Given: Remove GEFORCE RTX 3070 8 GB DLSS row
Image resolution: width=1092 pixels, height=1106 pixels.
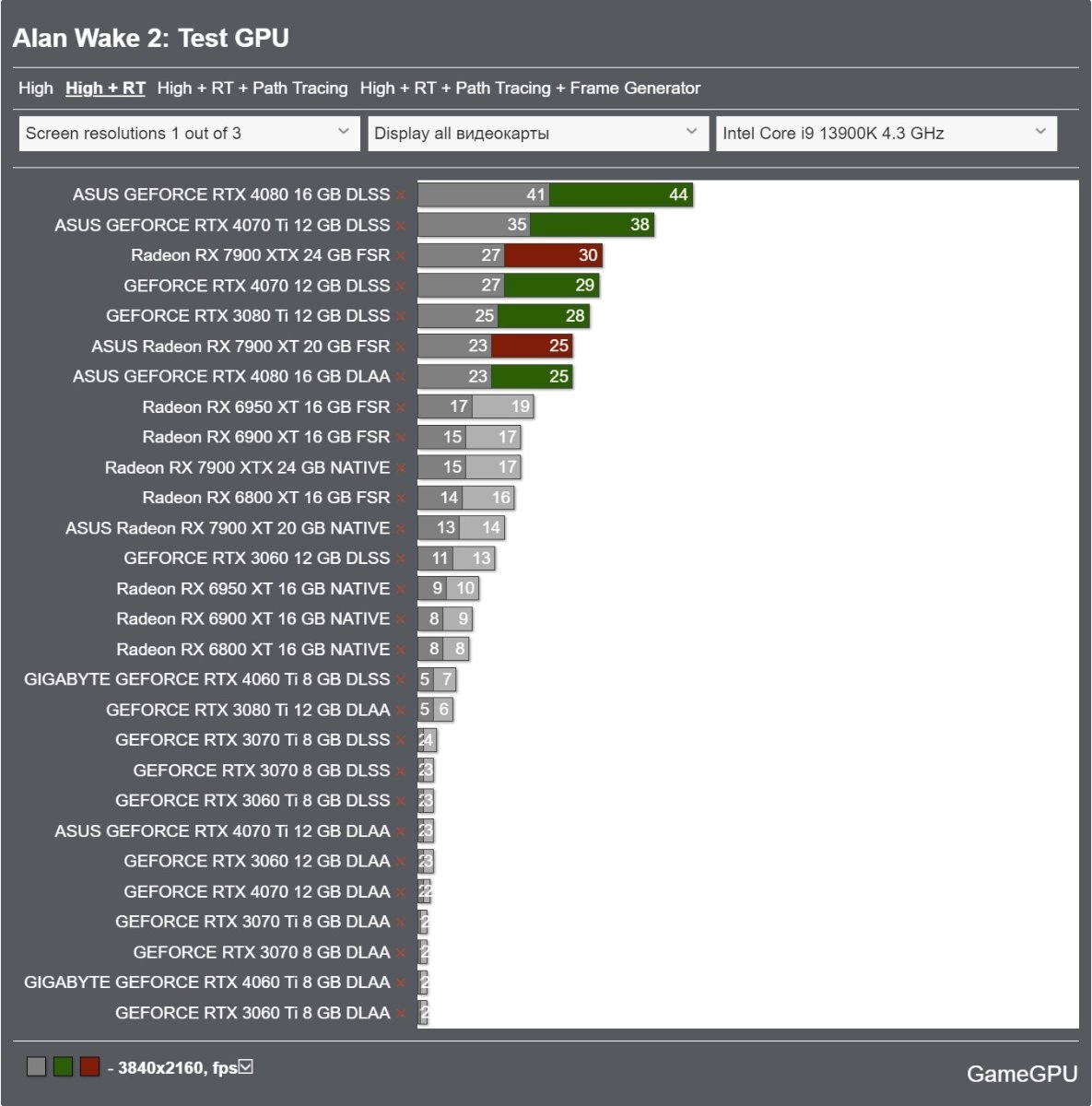Looking at the screenshot, I should (402, 771).
